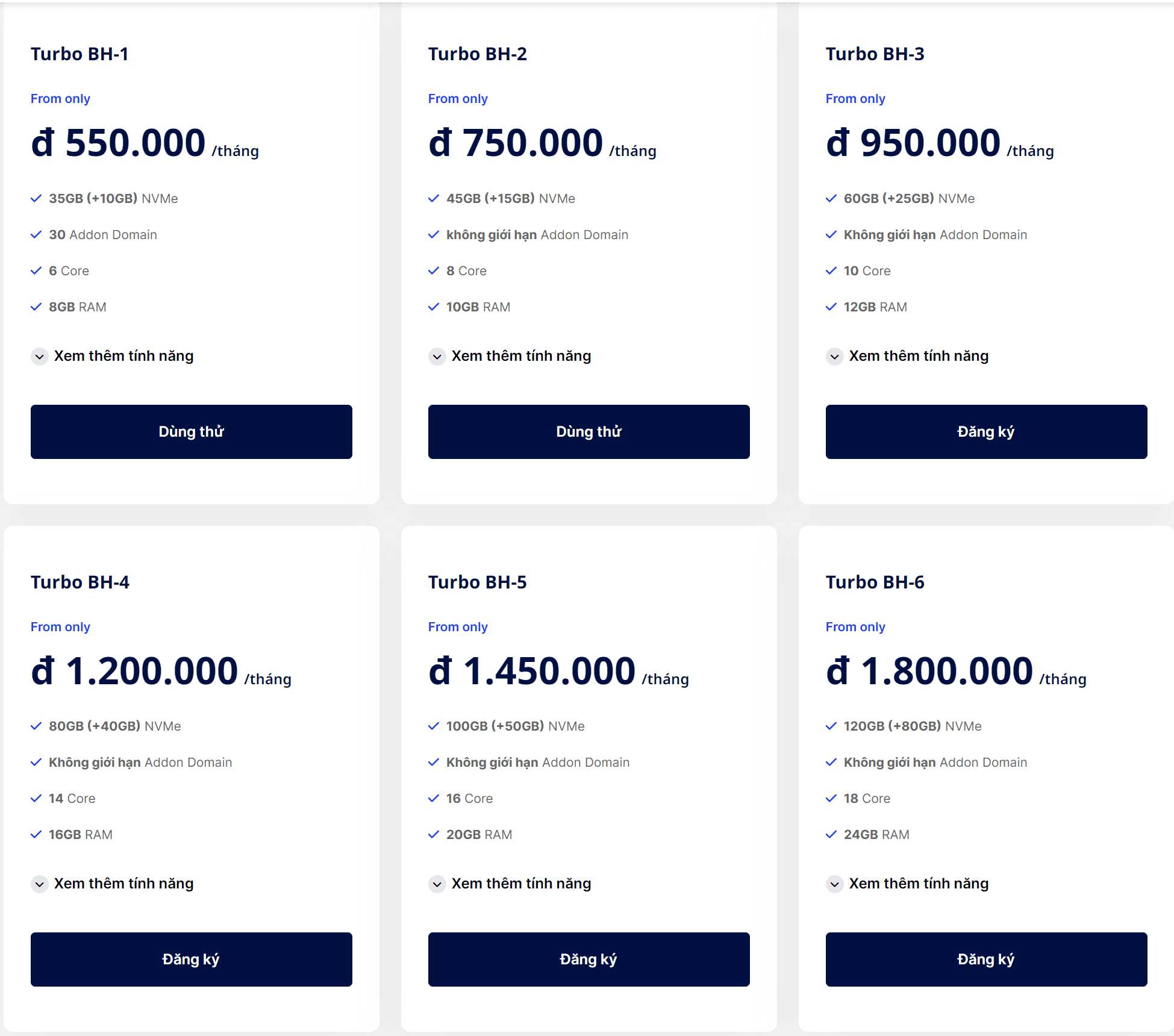
Task: Register for Turbo BH-3 with Đăng ký
Action: point(986,432)
